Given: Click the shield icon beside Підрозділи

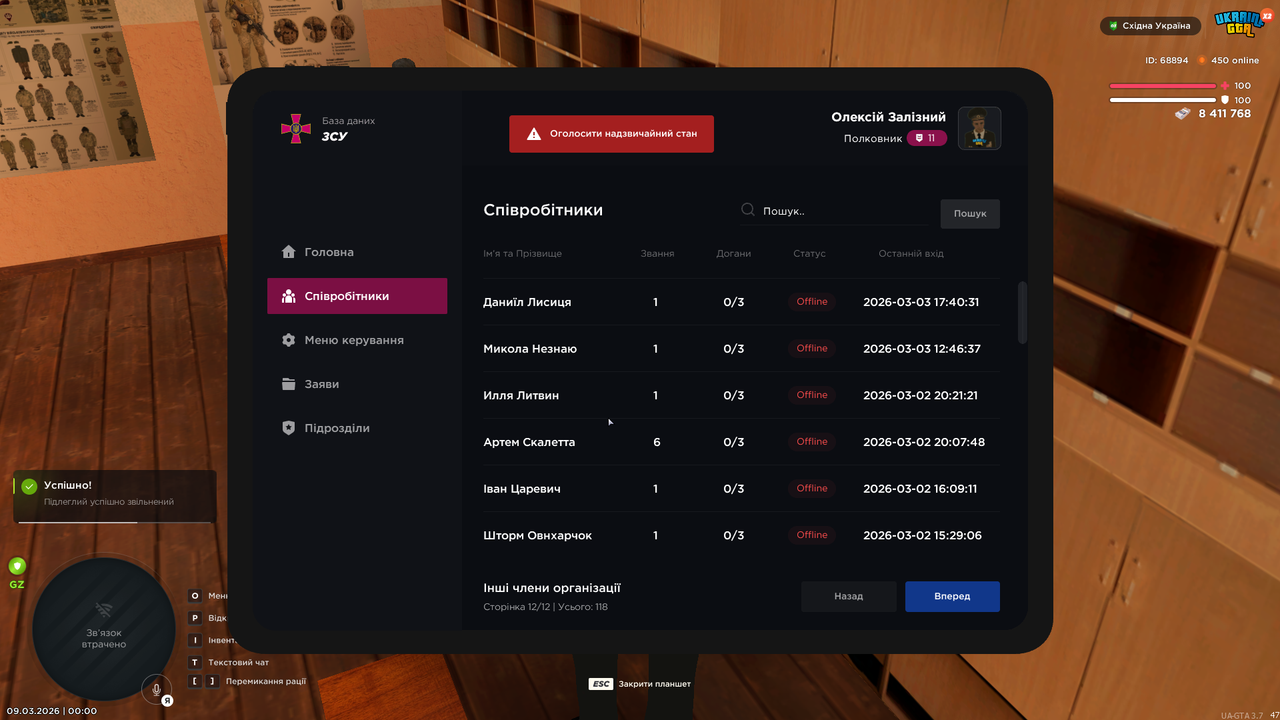Looking at the screenshot, I should (289, 428).
